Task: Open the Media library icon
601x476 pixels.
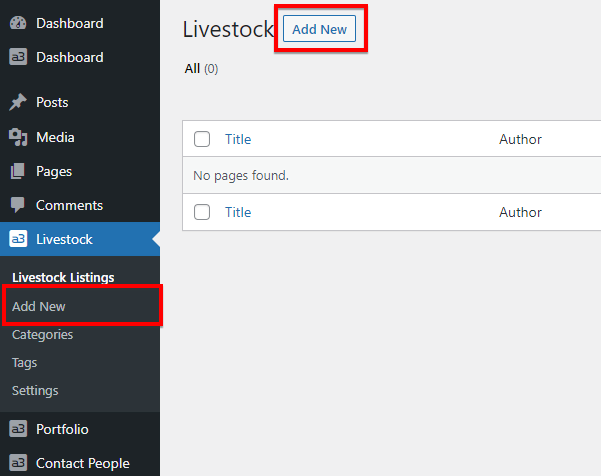Action: 18,137
